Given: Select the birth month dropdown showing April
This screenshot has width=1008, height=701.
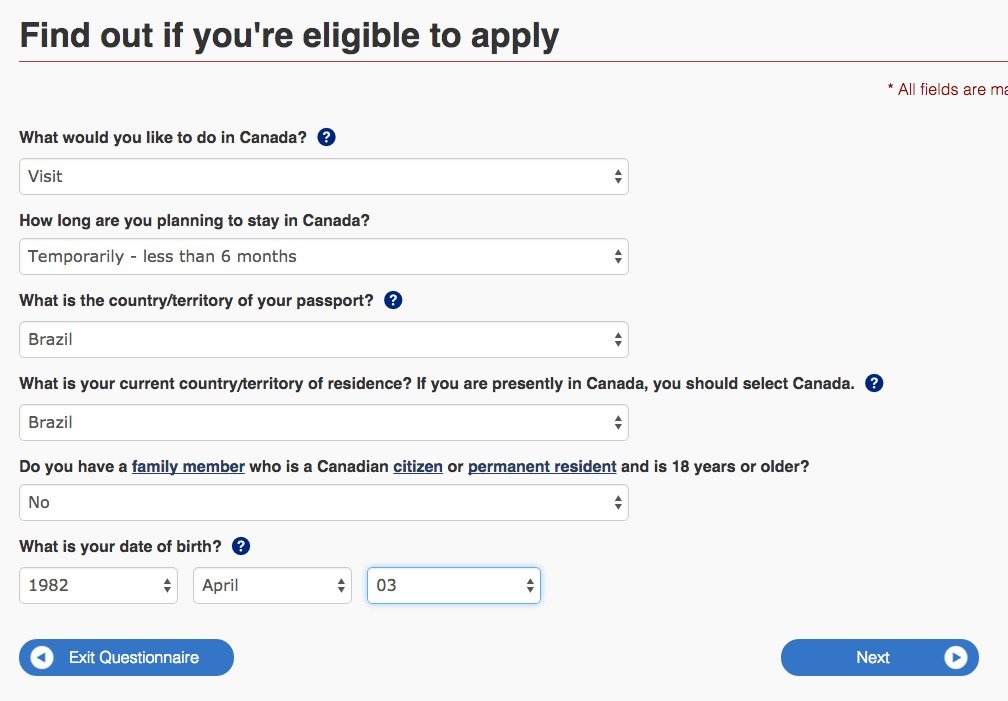Looking at the screenshot, I should tap(273, 585).
